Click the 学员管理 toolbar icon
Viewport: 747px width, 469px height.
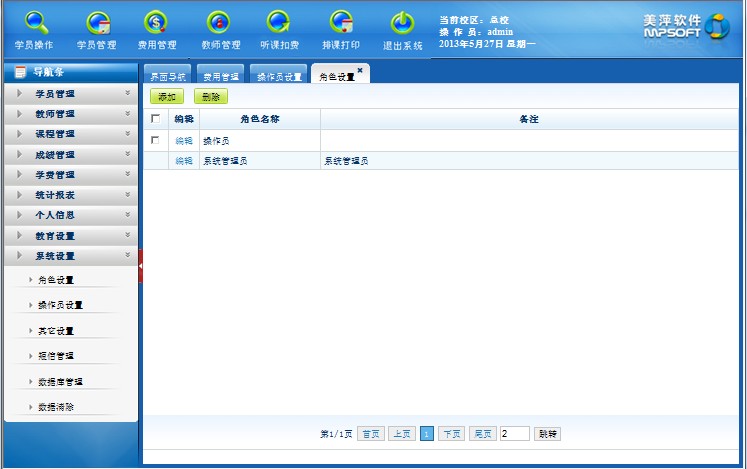tap(97, 23)
